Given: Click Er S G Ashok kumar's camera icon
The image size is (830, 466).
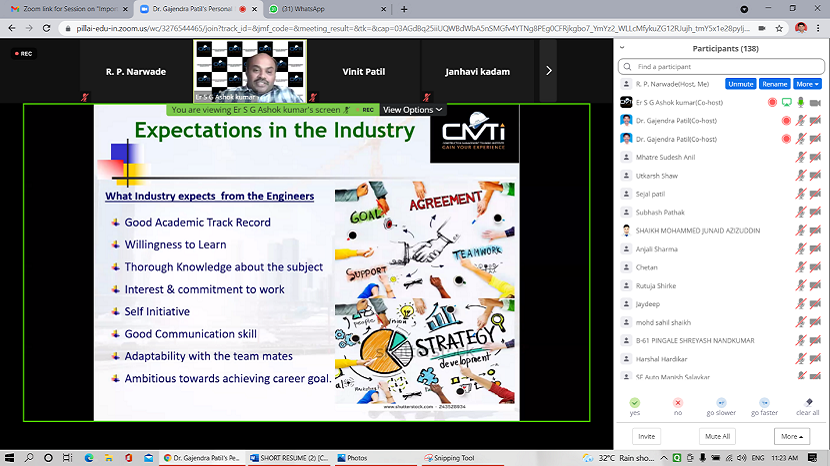Looking at the screenshot, I should click(815, 102).
